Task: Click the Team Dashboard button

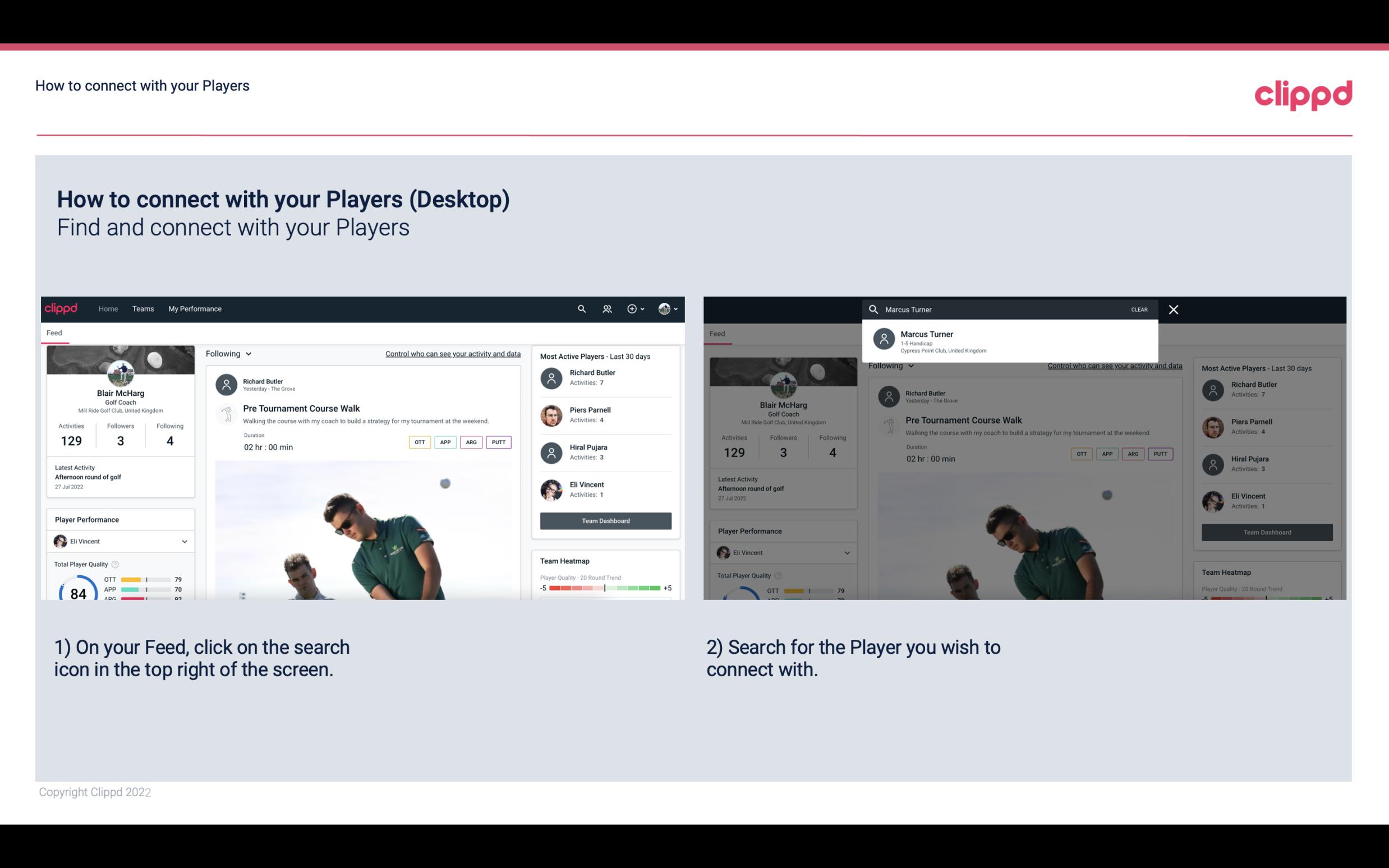Action: click(605, 520)
